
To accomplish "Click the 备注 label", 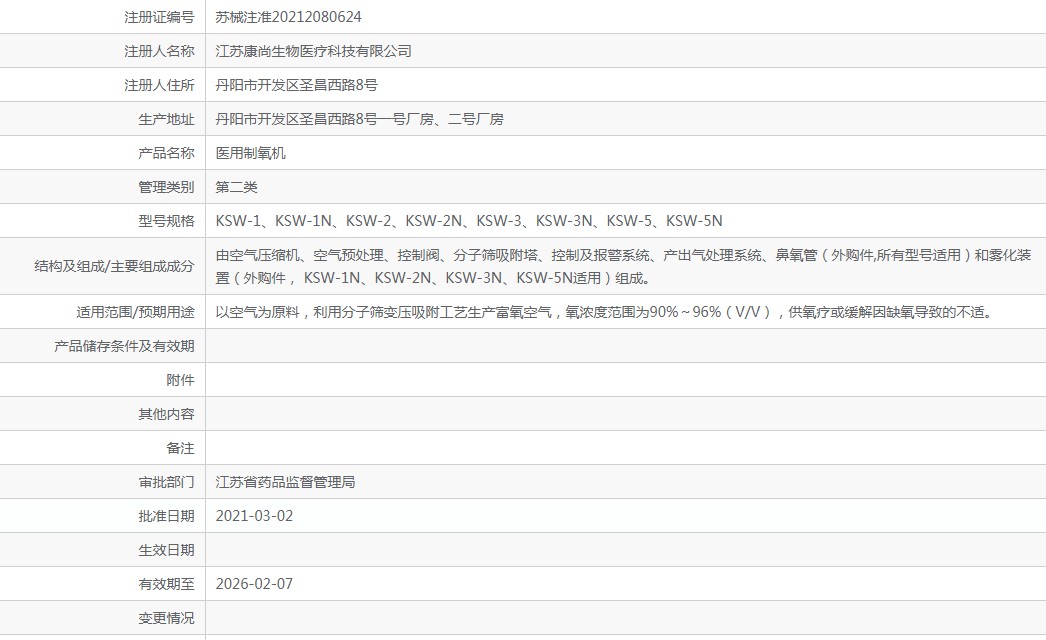I will [180, 448].
